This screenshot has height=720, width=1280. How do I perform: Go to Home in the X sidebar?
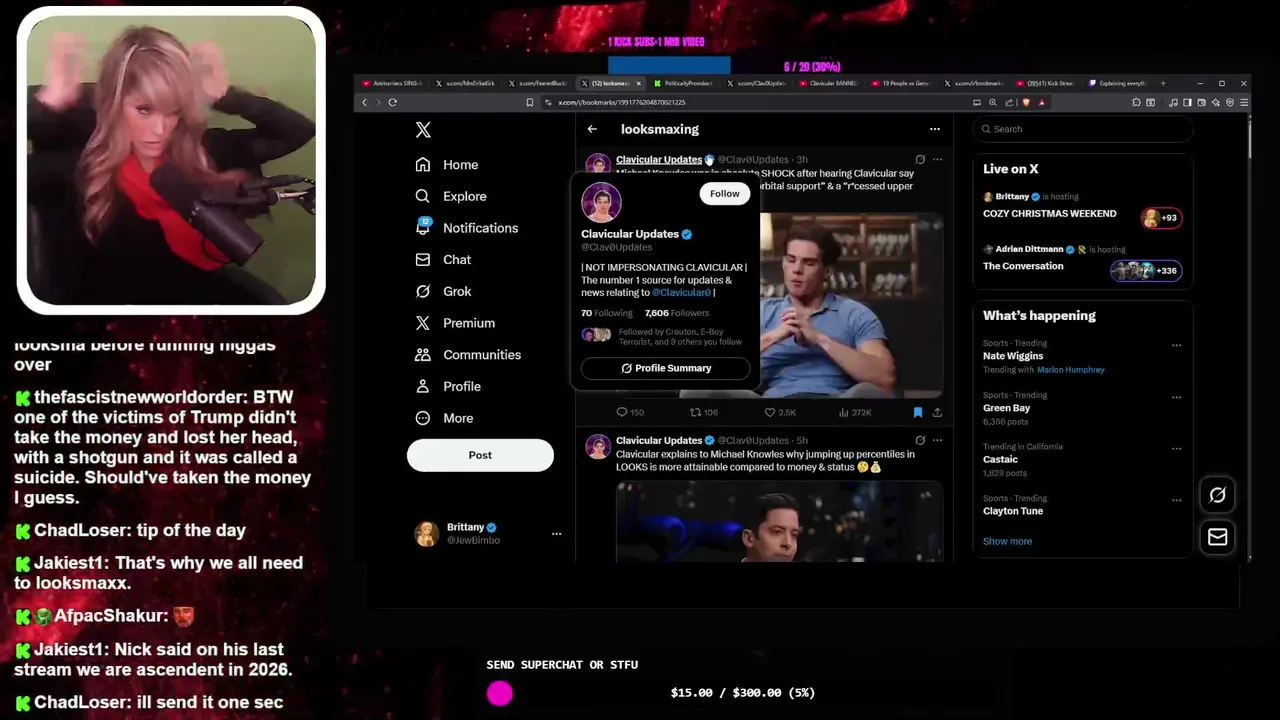[447, 165]
